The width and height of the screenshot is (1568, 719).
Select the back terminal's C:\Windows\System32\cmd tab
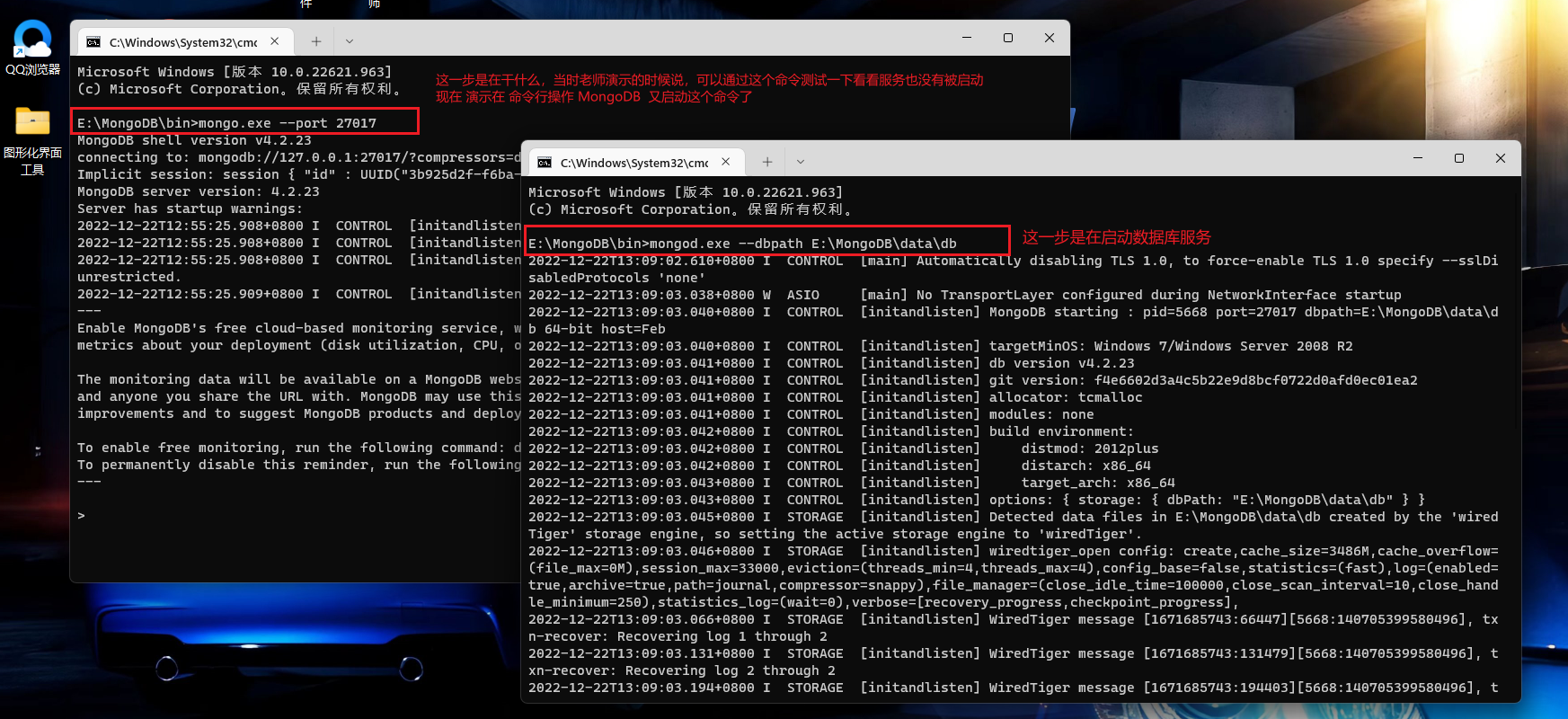tap(184, 41)
